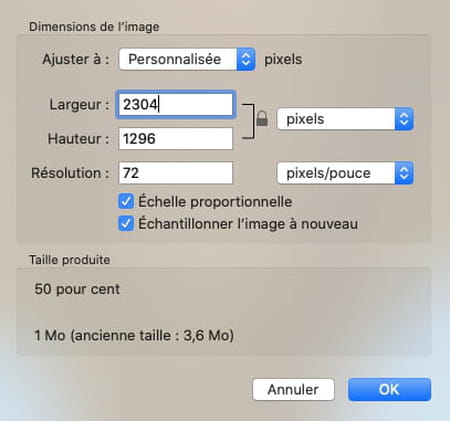Click the 50 pour cent result text
The image size is (450, 421).
[77, 289]
